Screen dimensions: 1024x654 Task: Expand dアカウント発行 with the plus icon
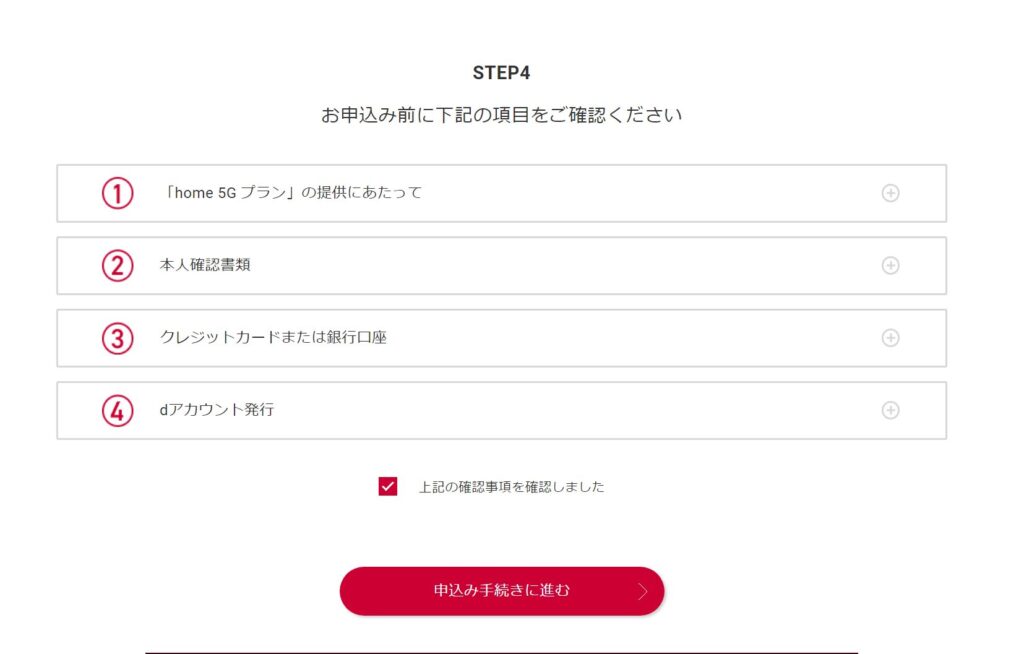(890, 410)
